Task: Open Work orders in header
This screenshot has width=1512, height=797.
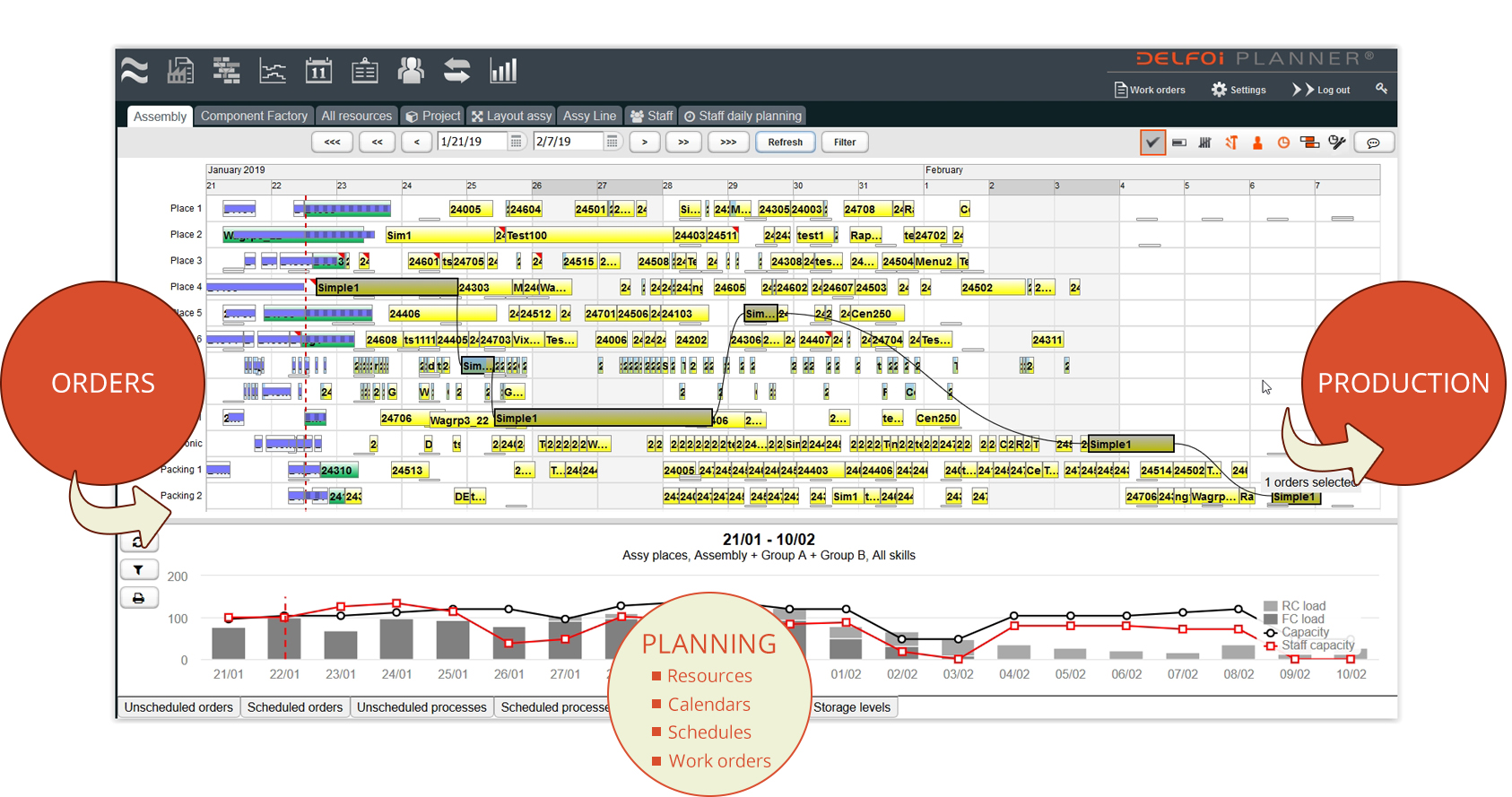Action: point(1150,90)
